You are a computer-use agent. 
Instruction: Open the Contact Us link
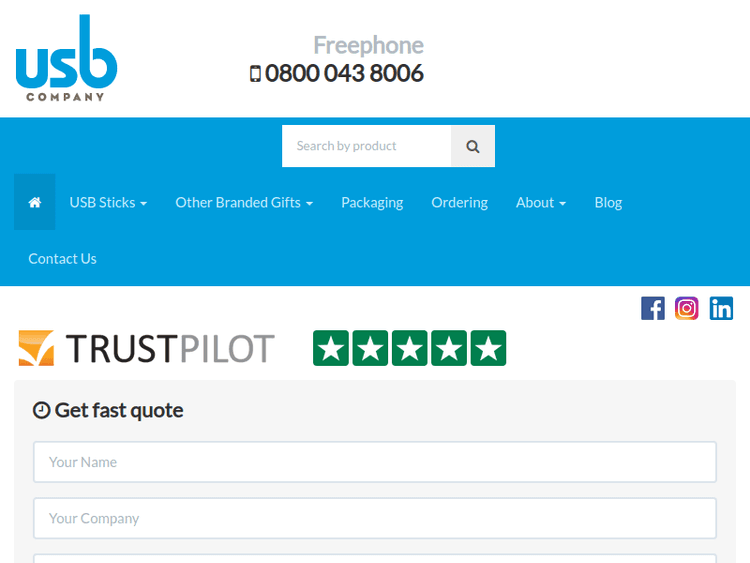coord(62,258)
